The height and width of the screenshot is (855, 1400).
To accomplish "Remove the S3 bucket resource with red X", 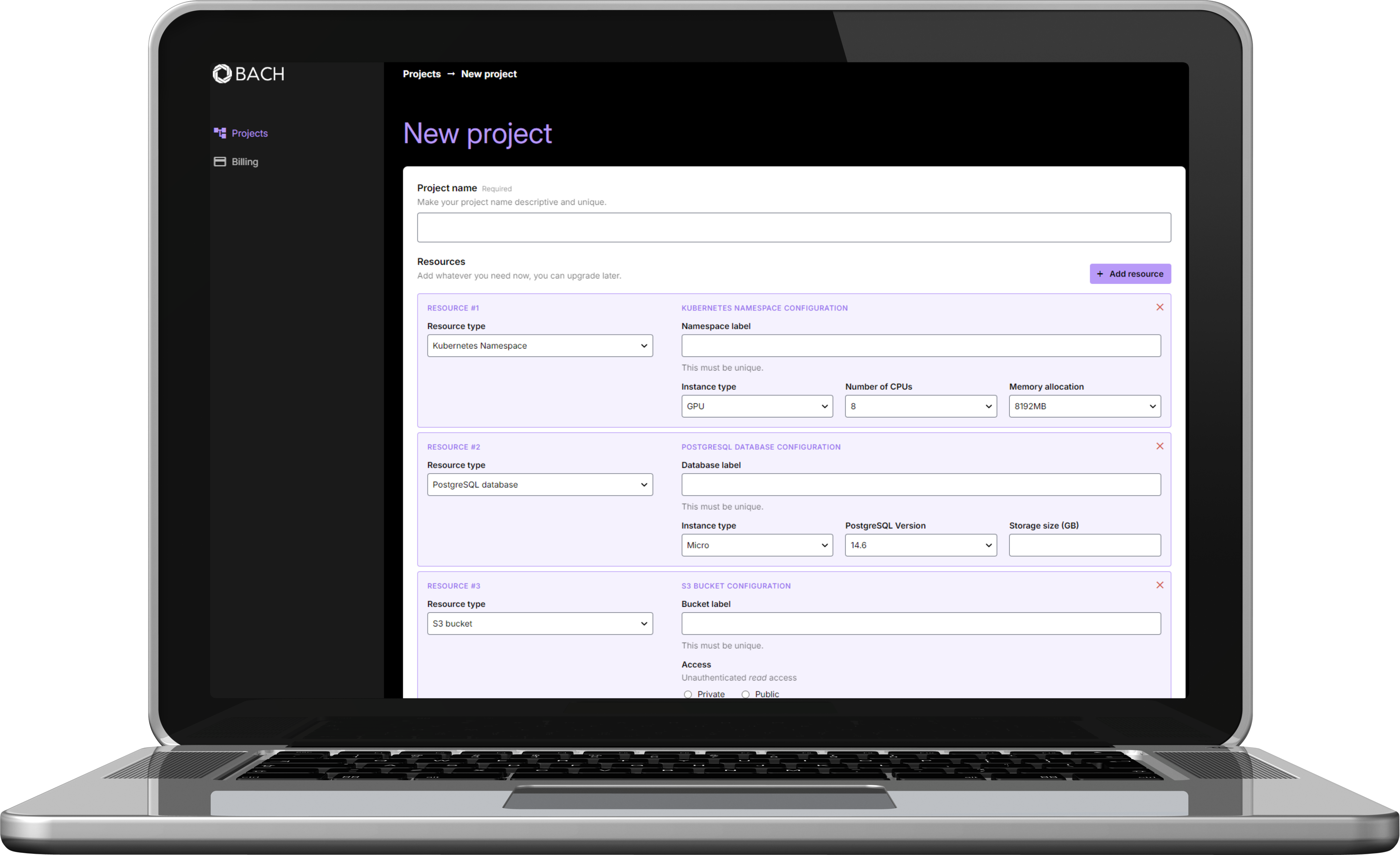I will 1160,585.
